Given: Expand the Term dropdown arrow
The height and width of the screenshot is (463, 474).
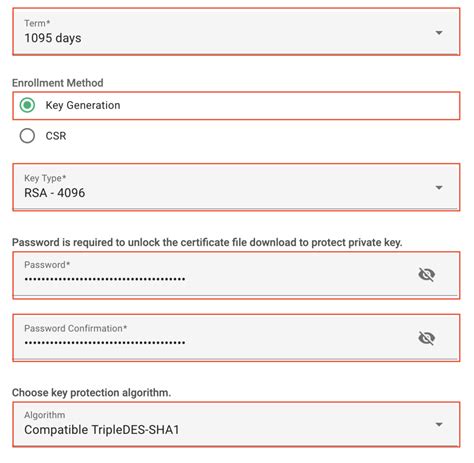Looking at the screenshot, I should (439, 33).
